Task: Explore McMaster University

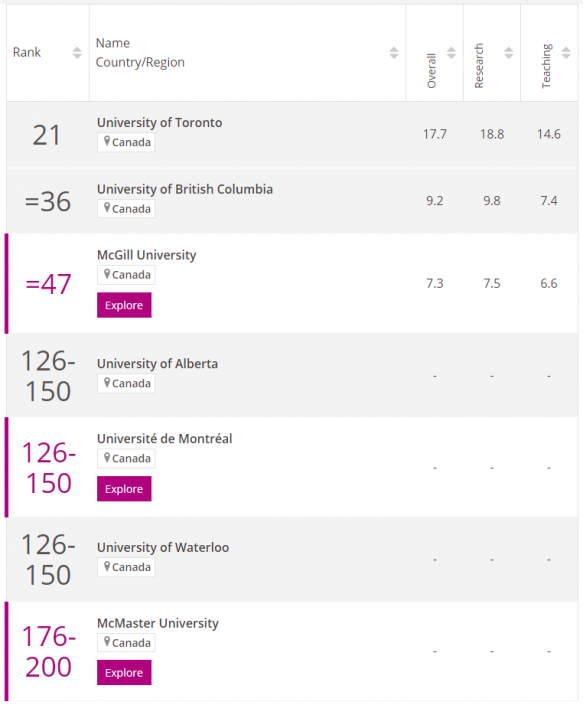Action: tap(124, 673)
